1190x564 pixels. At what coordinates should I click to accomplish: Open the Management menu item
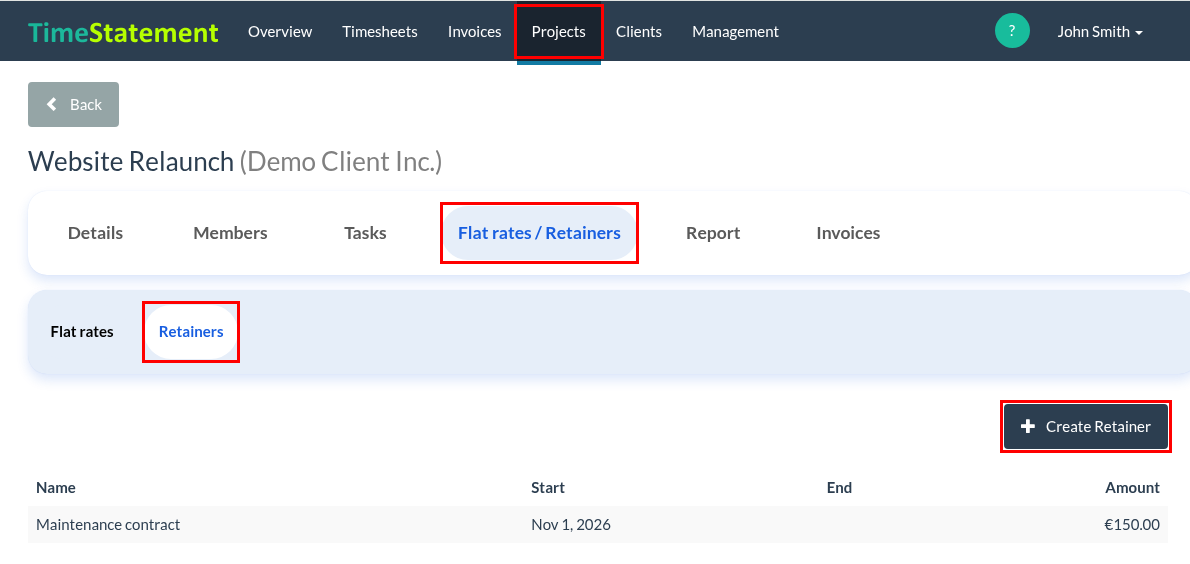tap(735, 32)
